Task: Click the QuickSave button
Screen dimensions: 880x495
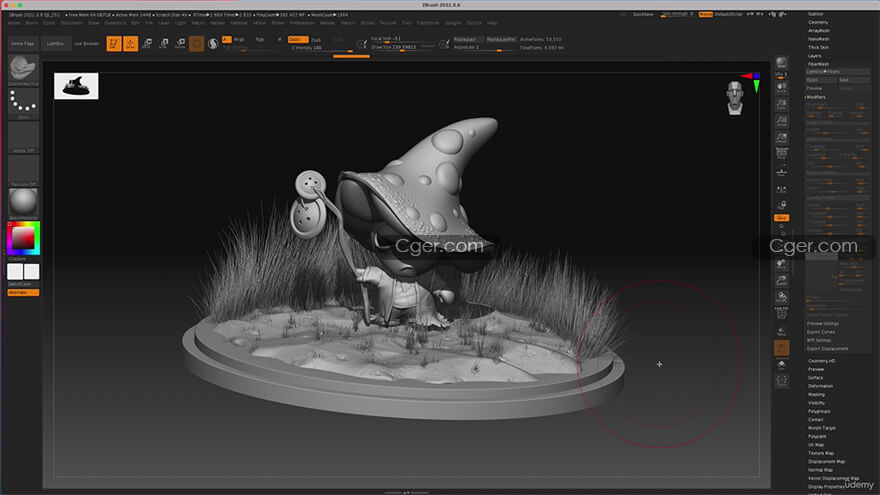Action: pyautogui.click(x=644, y=15)
